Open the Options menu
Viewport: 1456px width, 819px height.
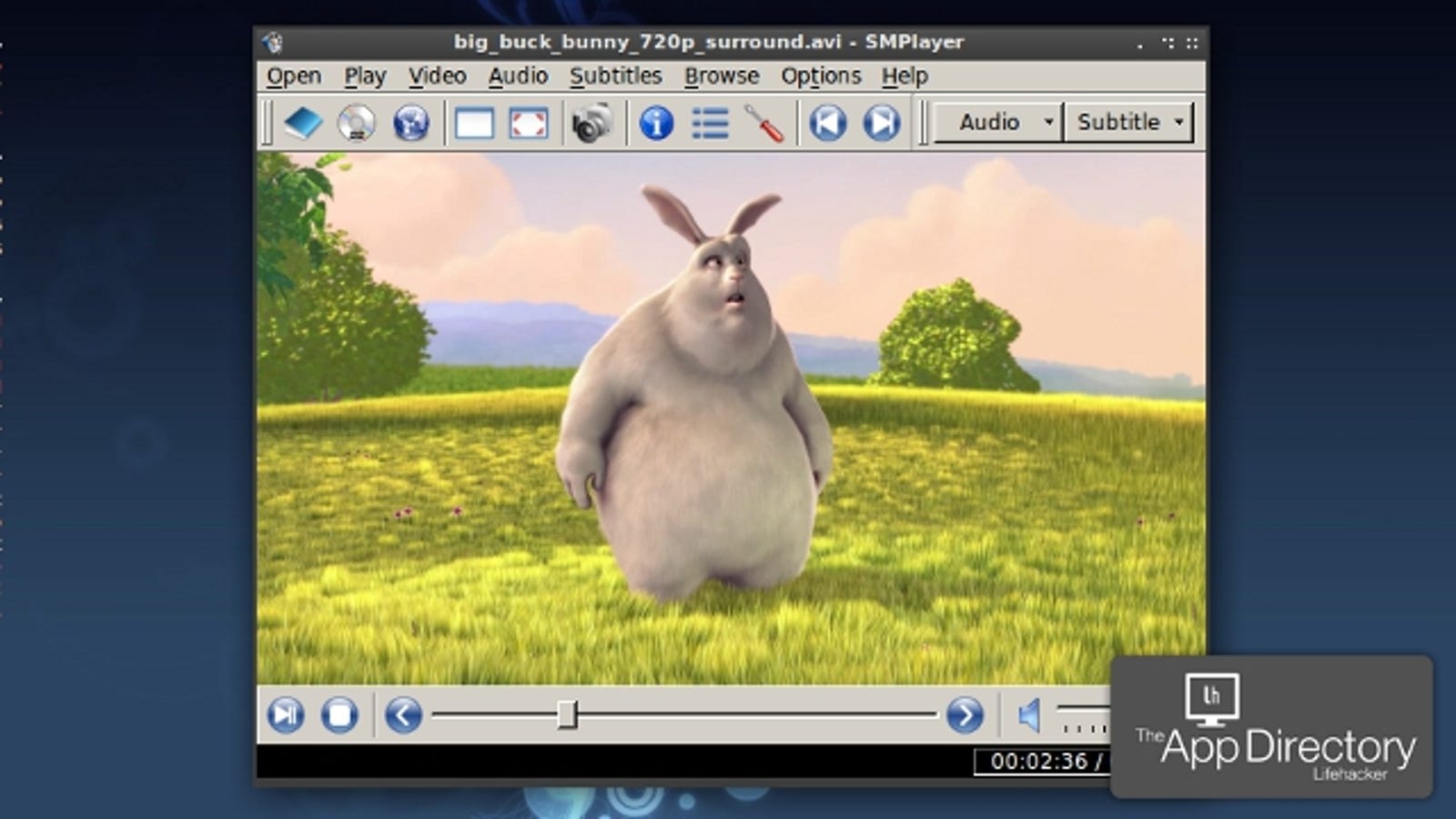[821, 76]
